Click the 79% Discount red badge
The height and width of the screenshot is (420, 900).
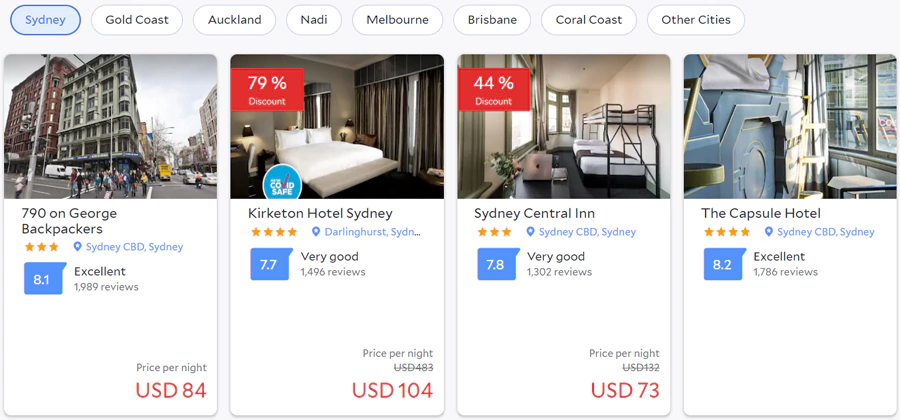pyautogui.click(x=267, y=89)
